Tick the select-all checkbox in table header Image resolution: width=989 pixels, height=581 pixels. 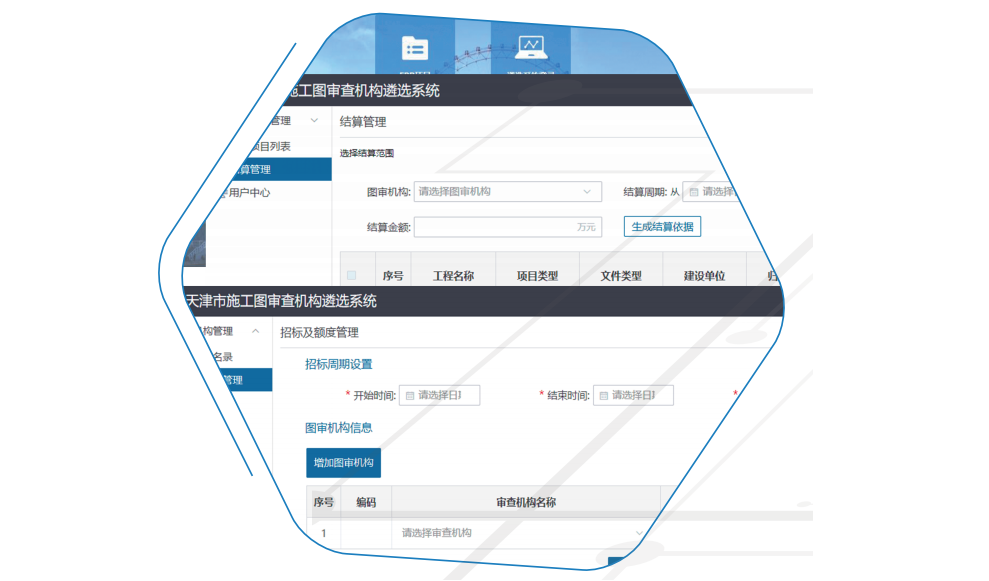351,276
